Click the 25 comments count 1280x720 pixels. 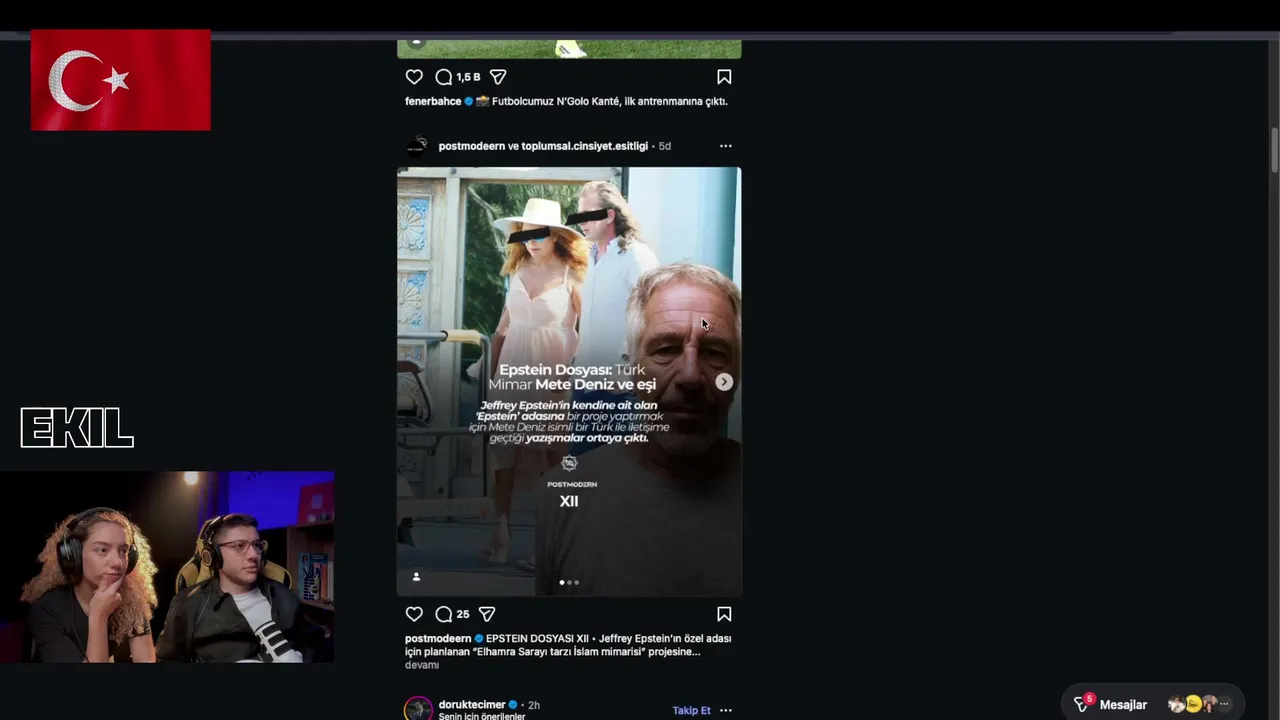[x=463, y=614]
